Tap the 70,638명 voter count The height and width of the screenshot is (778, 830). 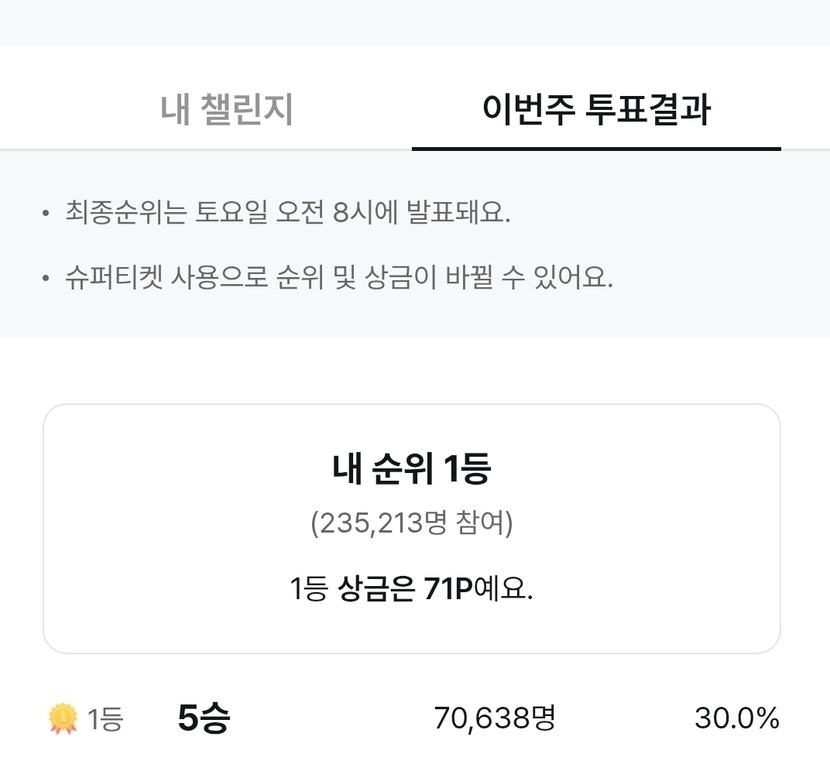tap(494, 718)
